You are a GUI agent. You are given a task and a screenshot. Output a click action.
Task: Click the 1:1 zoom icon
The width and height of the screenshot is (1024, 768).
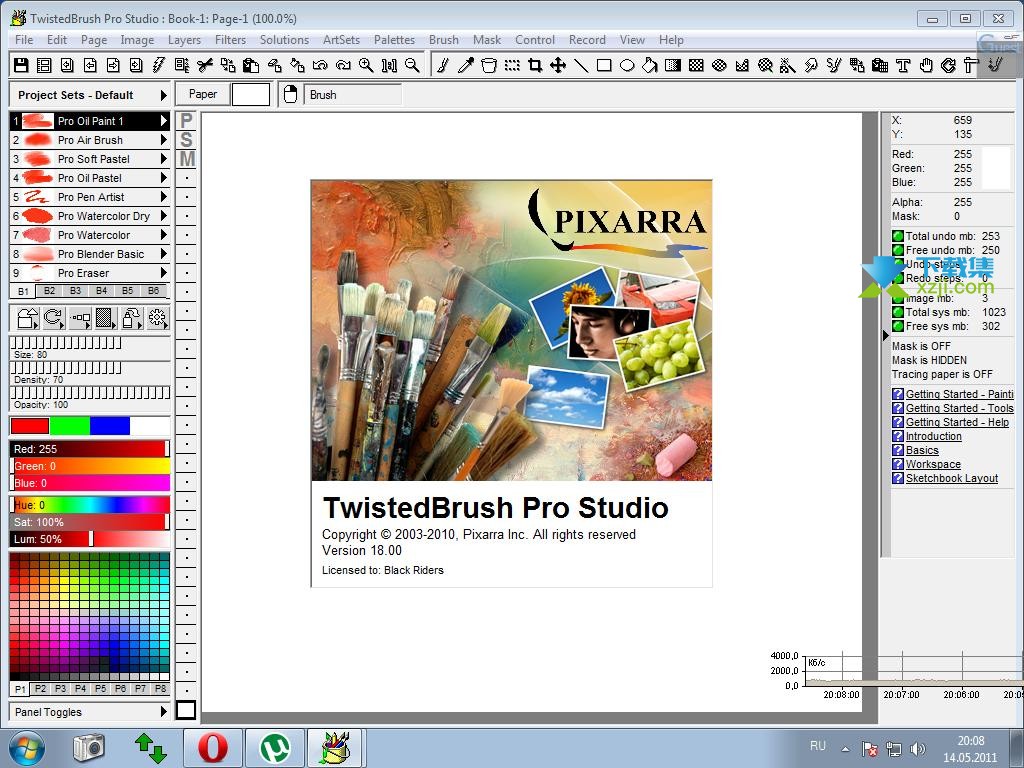click(389, 65)
